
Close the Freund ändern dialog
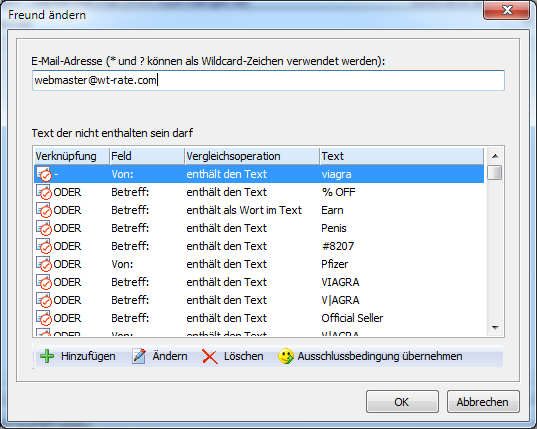click(507, 10)
